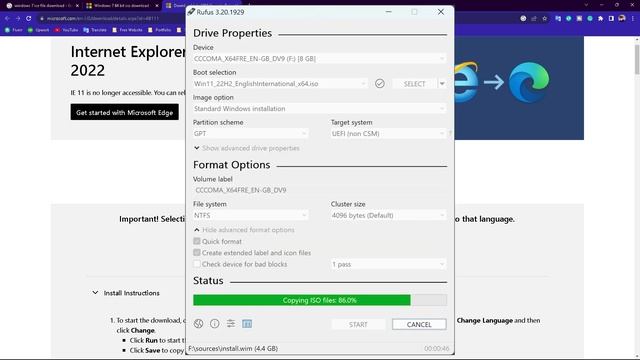Open the SELECT button's split arrow
The image size is (640, 360).
coord(442,84)
